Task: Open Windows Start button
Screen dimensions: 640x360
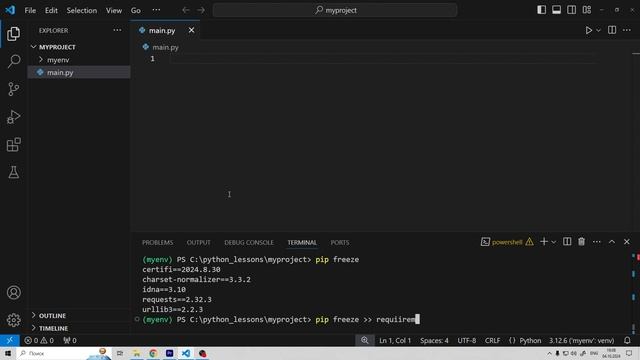Action: (x=8, y=353)
